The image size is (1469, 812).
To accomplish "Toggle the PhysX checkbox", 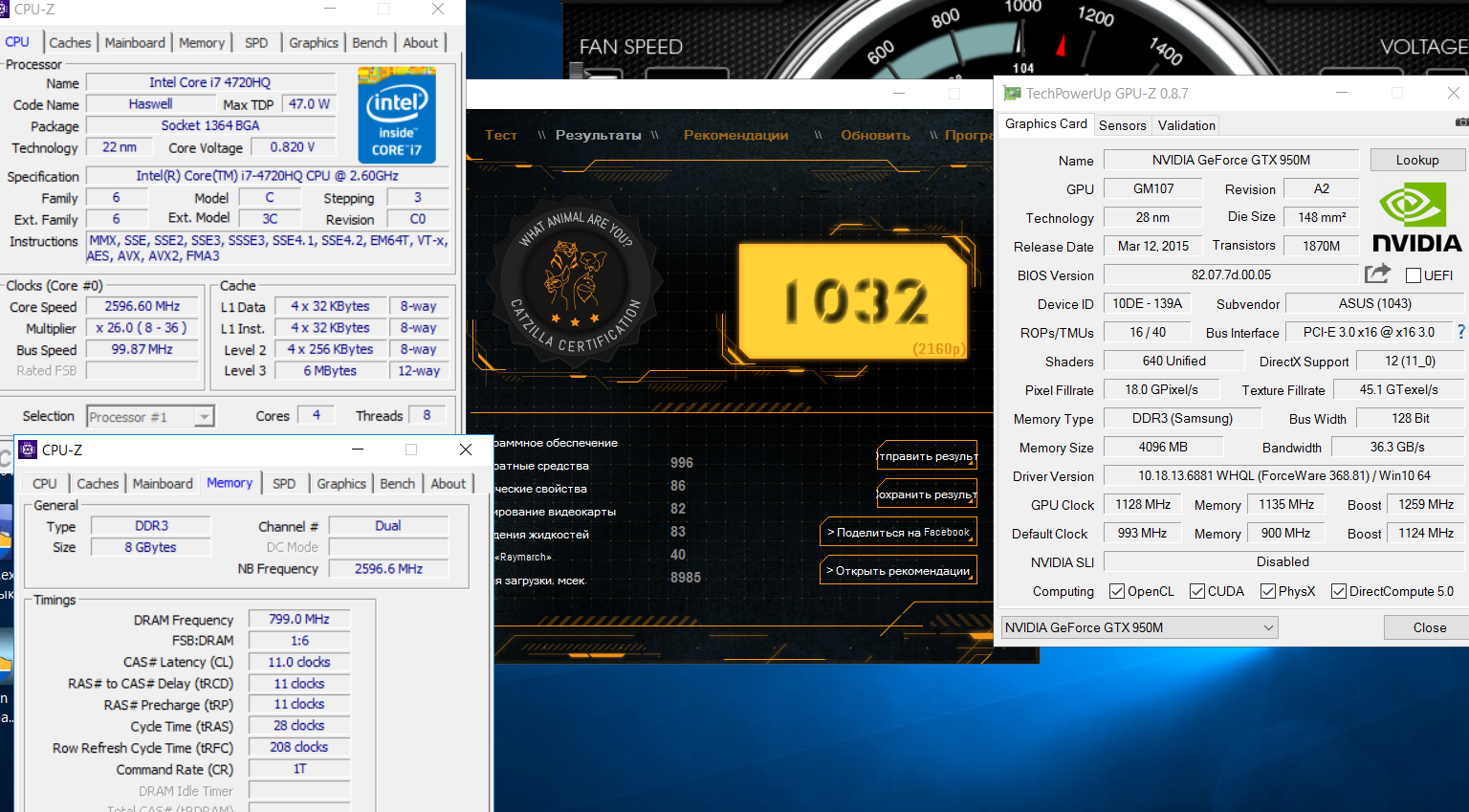I will pyautogui.click(x=1268, y=591).
